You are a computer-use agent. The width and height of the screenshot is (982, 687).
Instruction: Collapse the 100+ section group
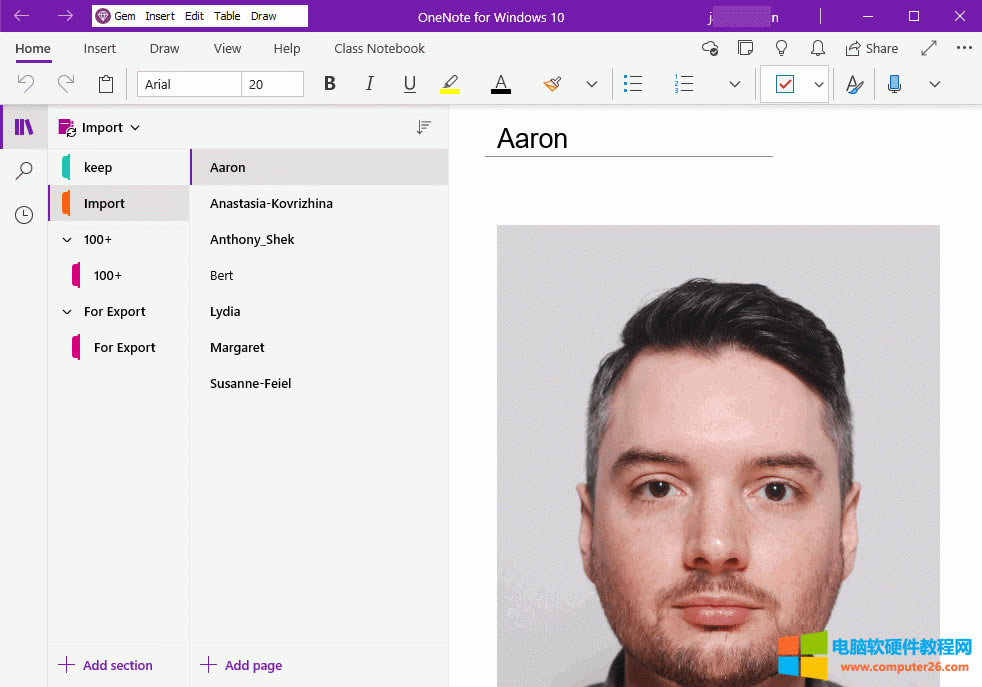click(66, 239)
